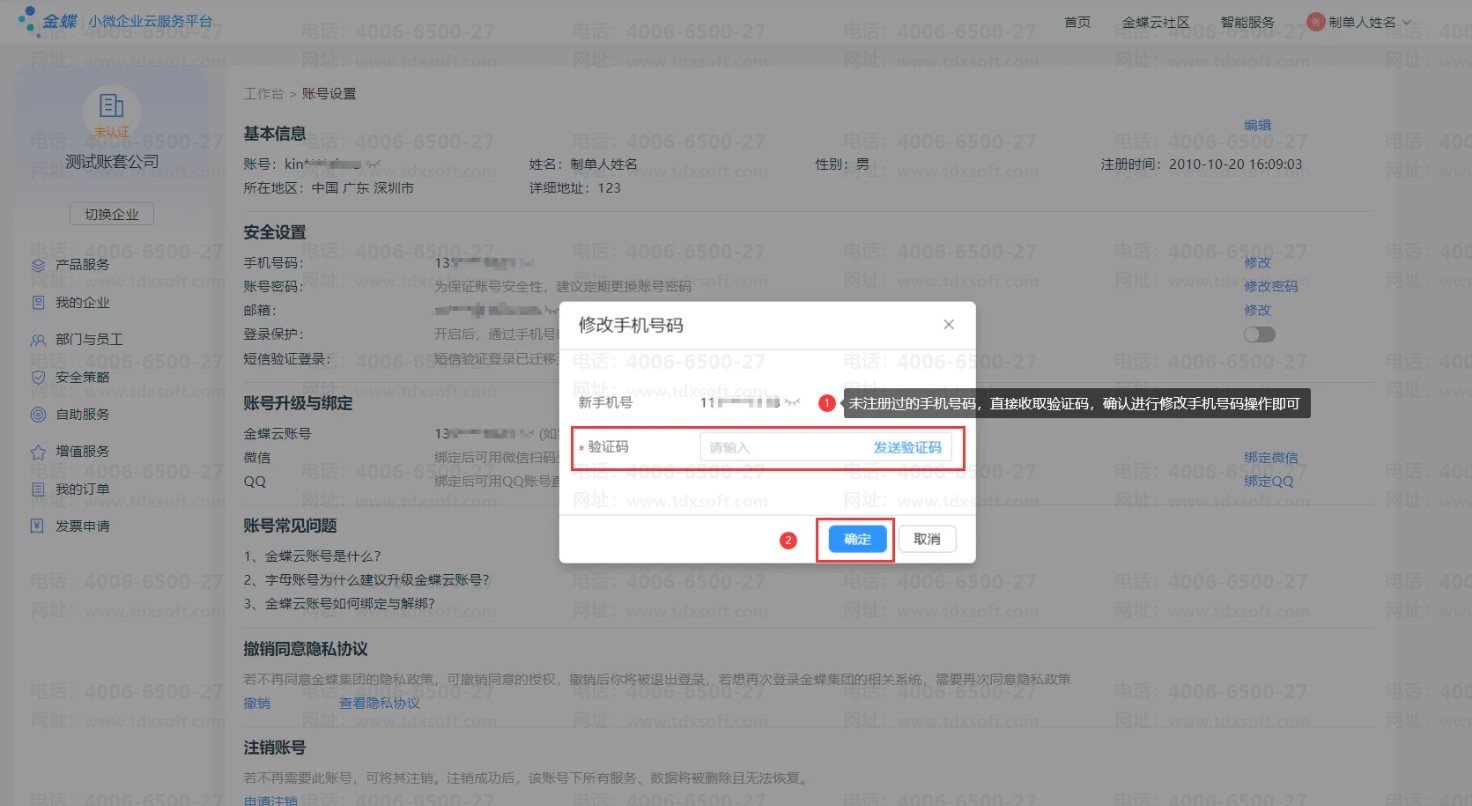Open 智能服务 in the top navigation
1472x806 pixels.
tap(1247, 22)
